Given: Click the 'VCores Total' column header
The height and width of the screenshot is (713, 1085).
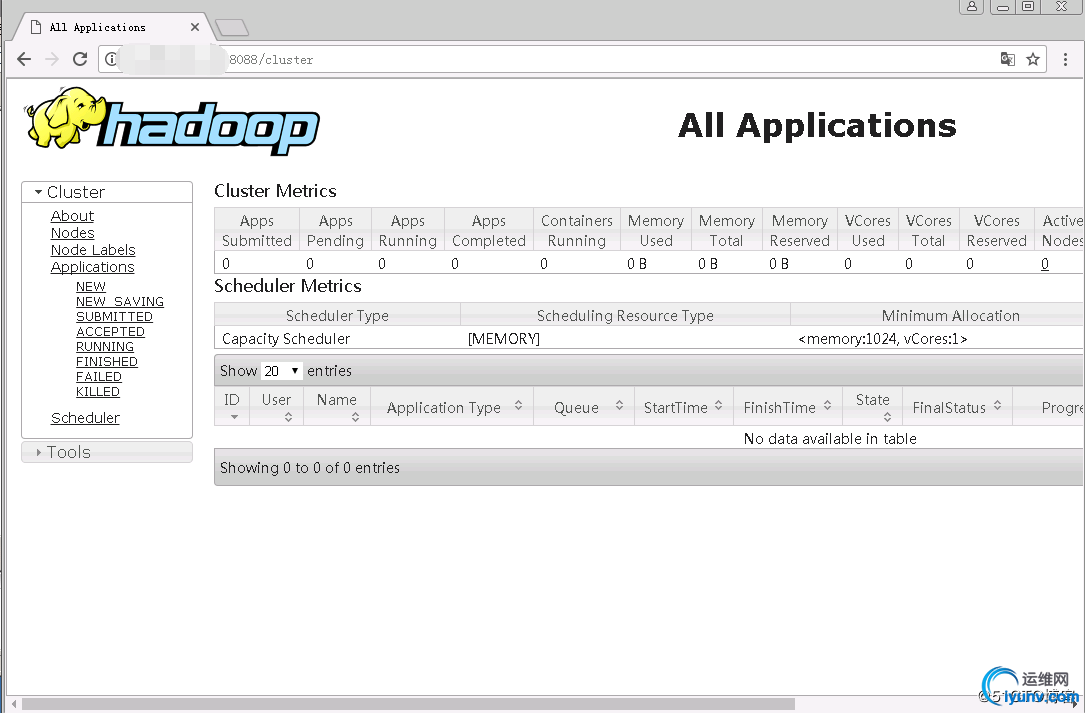Looking at the screenshot, I should point(929,231).
